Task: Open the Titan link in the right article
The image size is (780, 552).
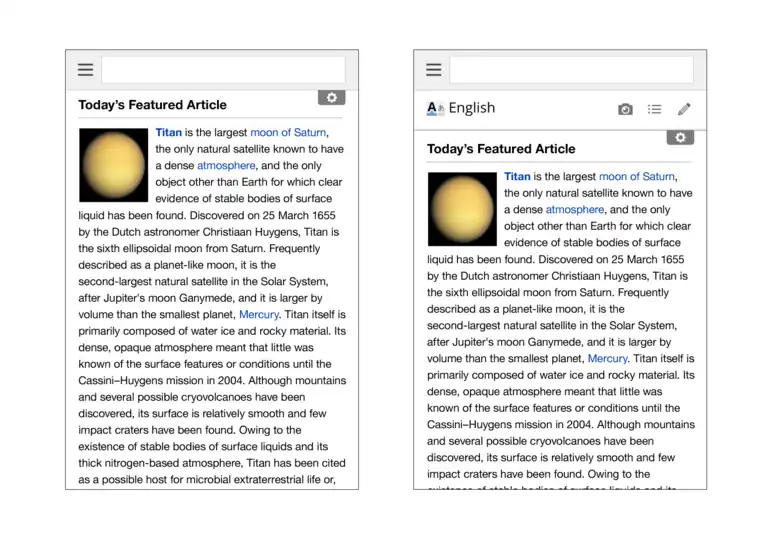Action: (517, 176)
